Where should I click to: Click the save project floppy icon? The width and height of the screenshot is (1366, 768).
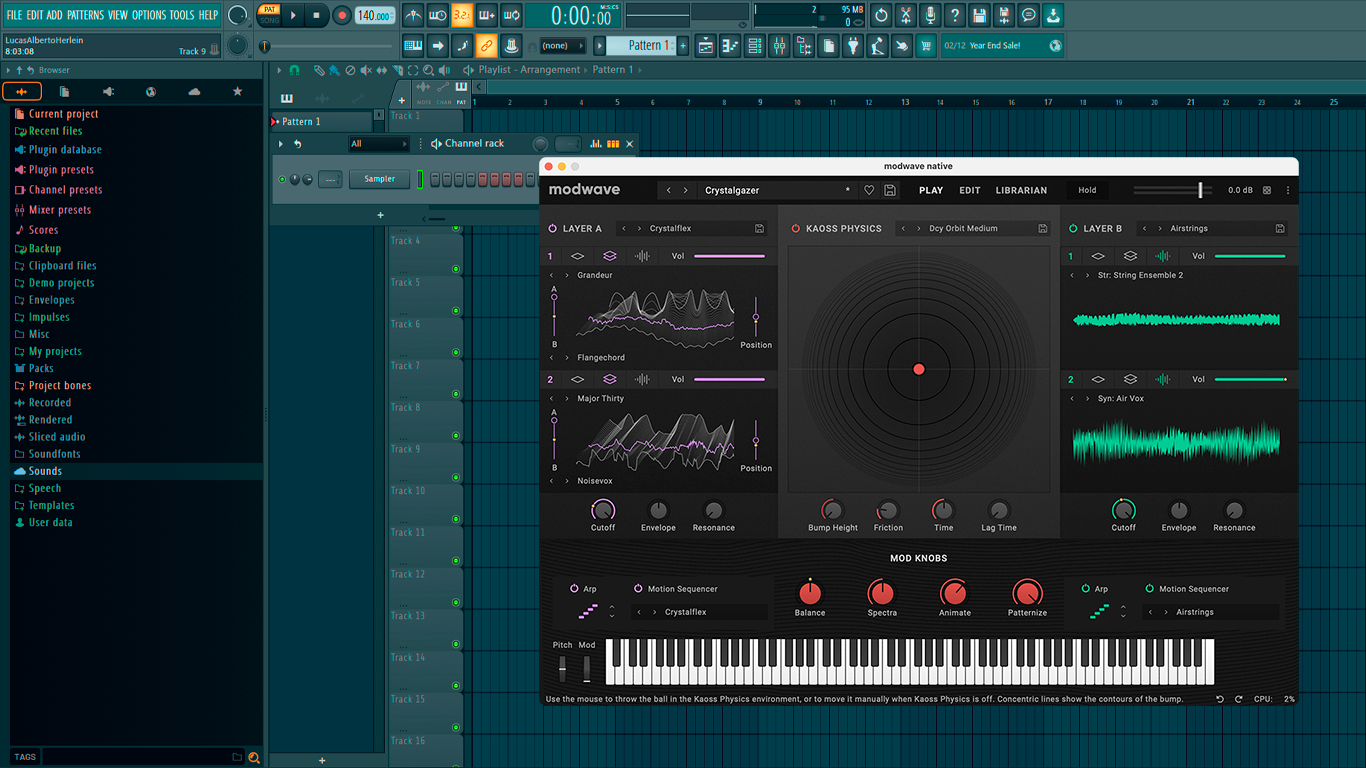[979, 15]
